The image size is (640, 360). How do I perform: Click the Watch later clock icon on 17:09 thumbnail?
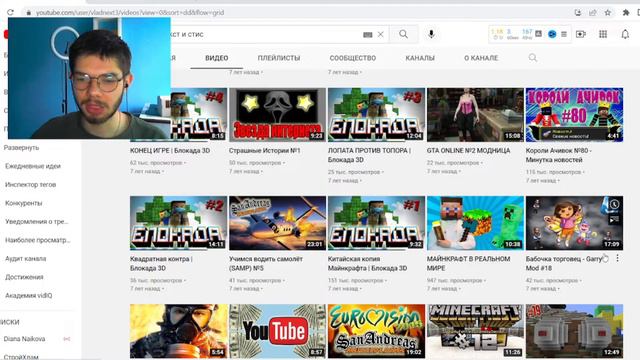tap(614, 204)
